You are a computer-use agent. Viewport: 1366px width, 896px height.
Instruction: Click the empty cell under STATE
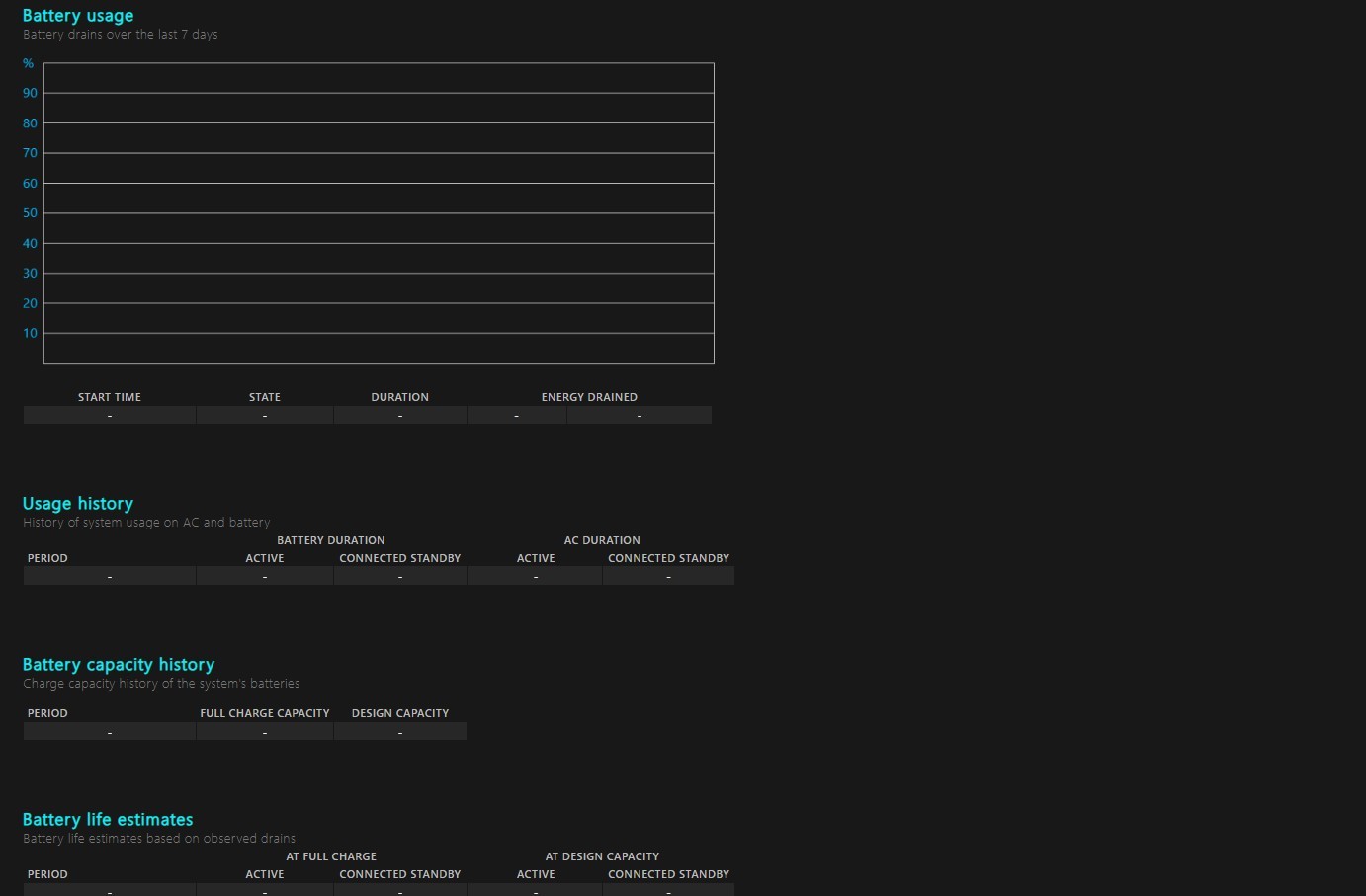(265, 416)
